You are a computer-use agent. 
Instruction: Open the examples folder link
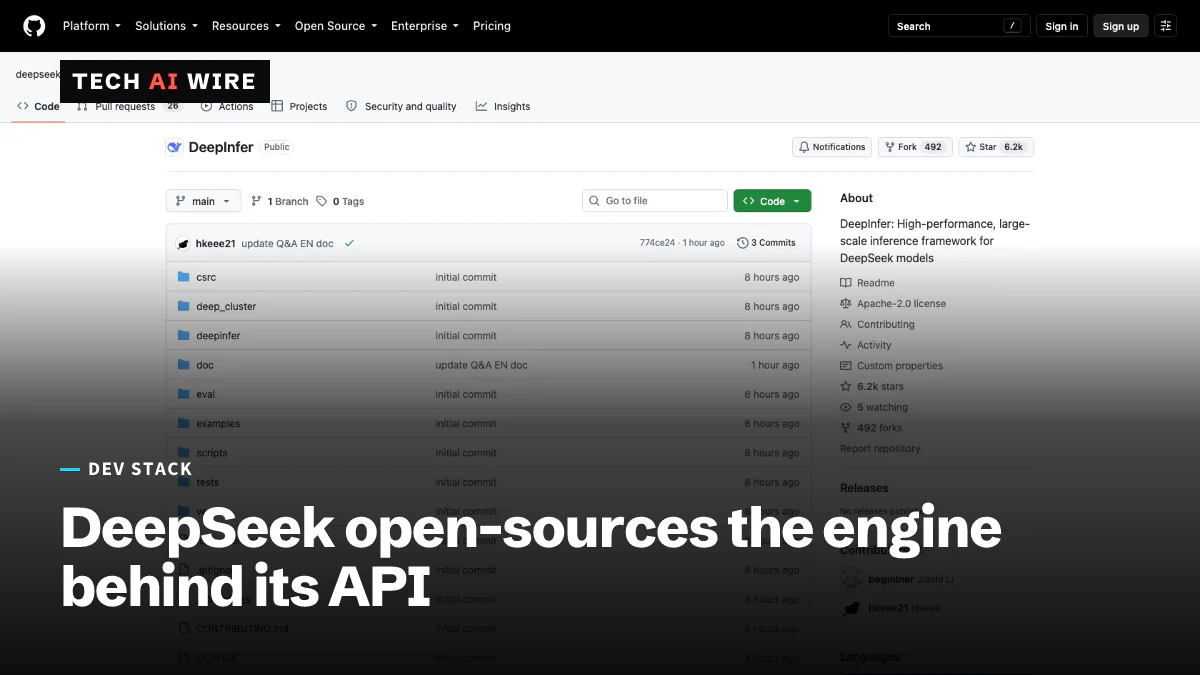218,424
